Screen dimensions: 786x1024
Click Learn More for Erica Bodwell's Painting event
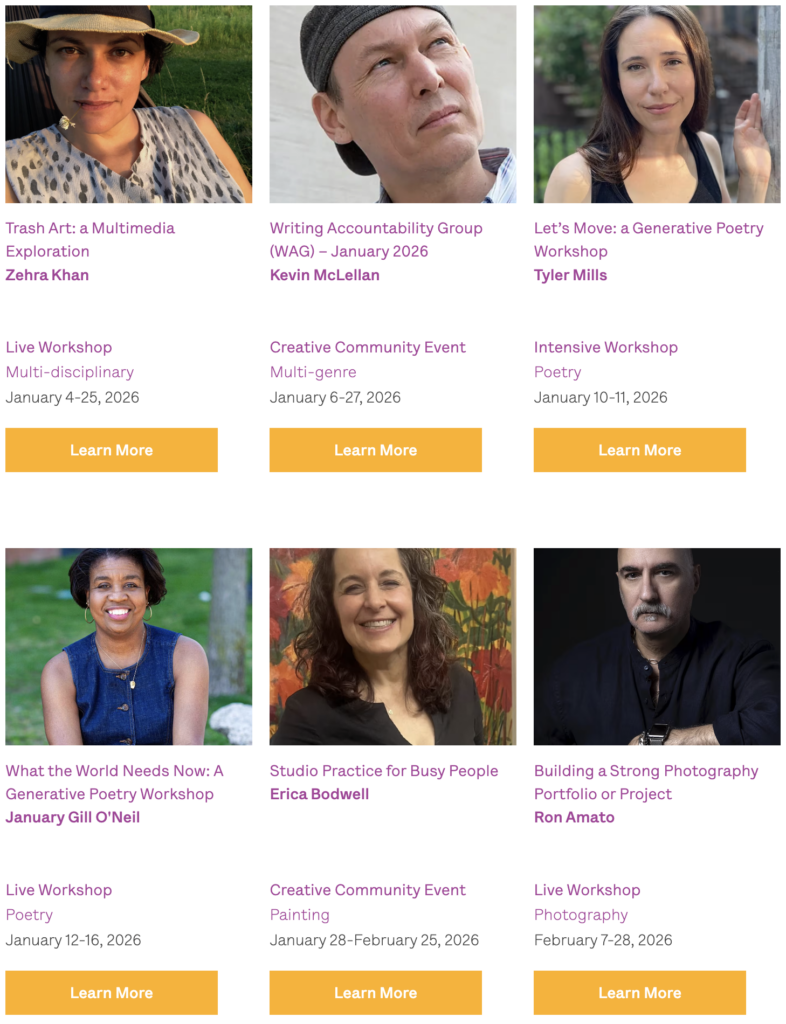[x=375, y=993]
